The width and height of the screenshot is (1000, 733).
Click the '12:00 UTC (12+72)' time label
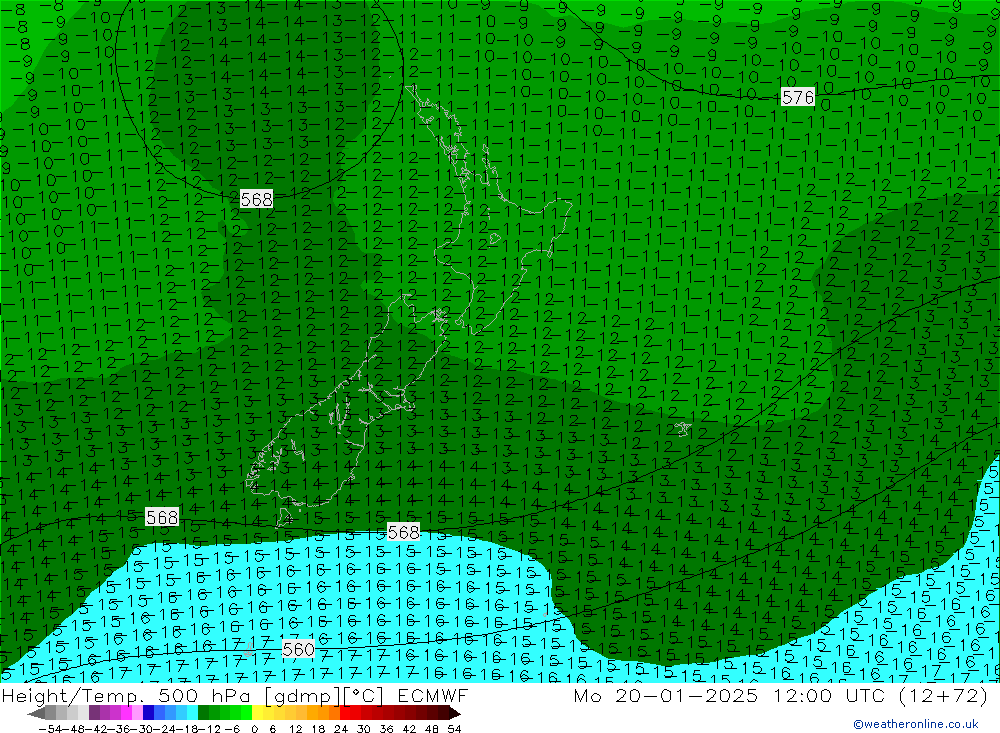881,695
